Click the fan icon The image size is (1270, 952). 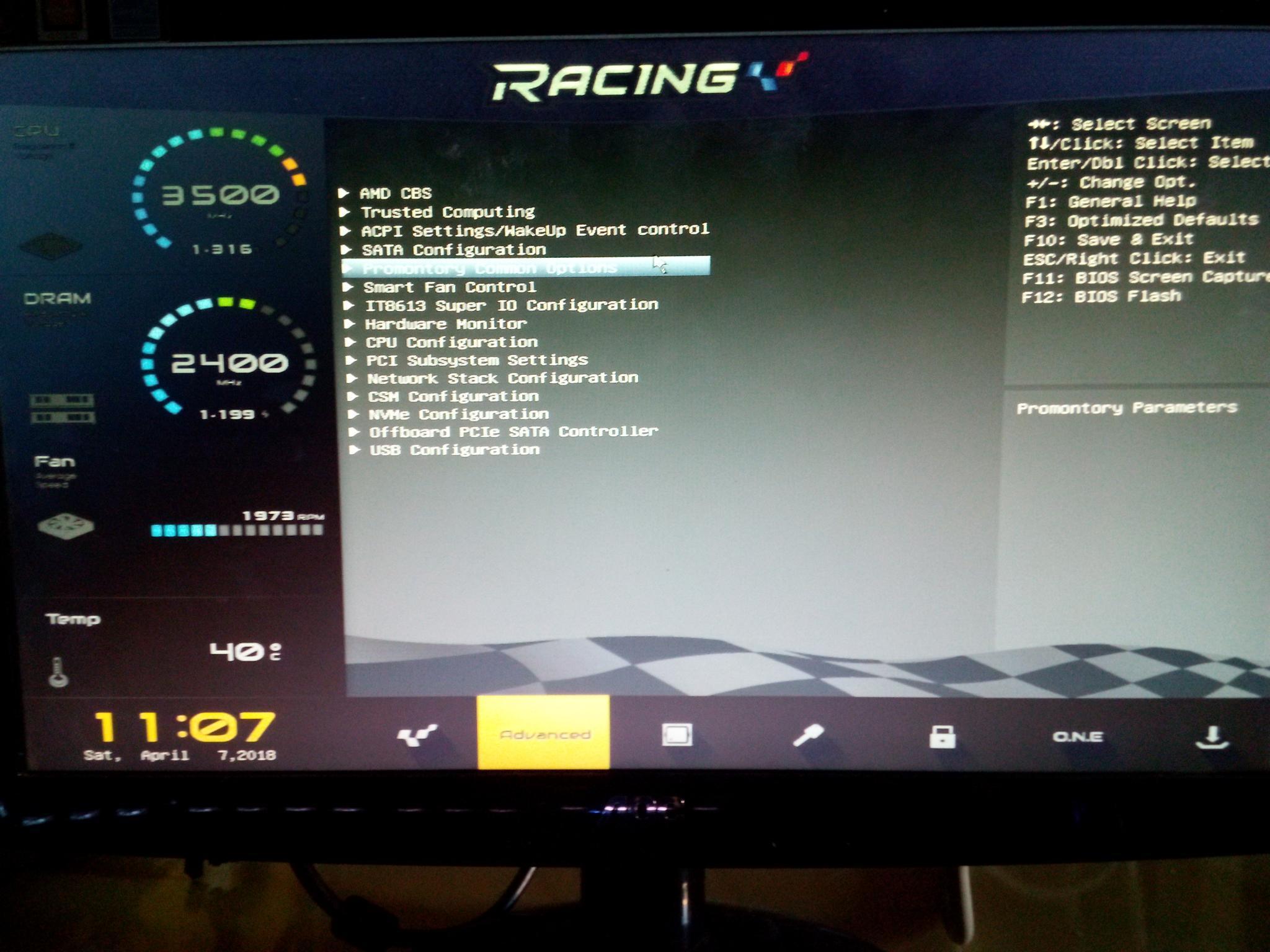click(x=66, y=526)
